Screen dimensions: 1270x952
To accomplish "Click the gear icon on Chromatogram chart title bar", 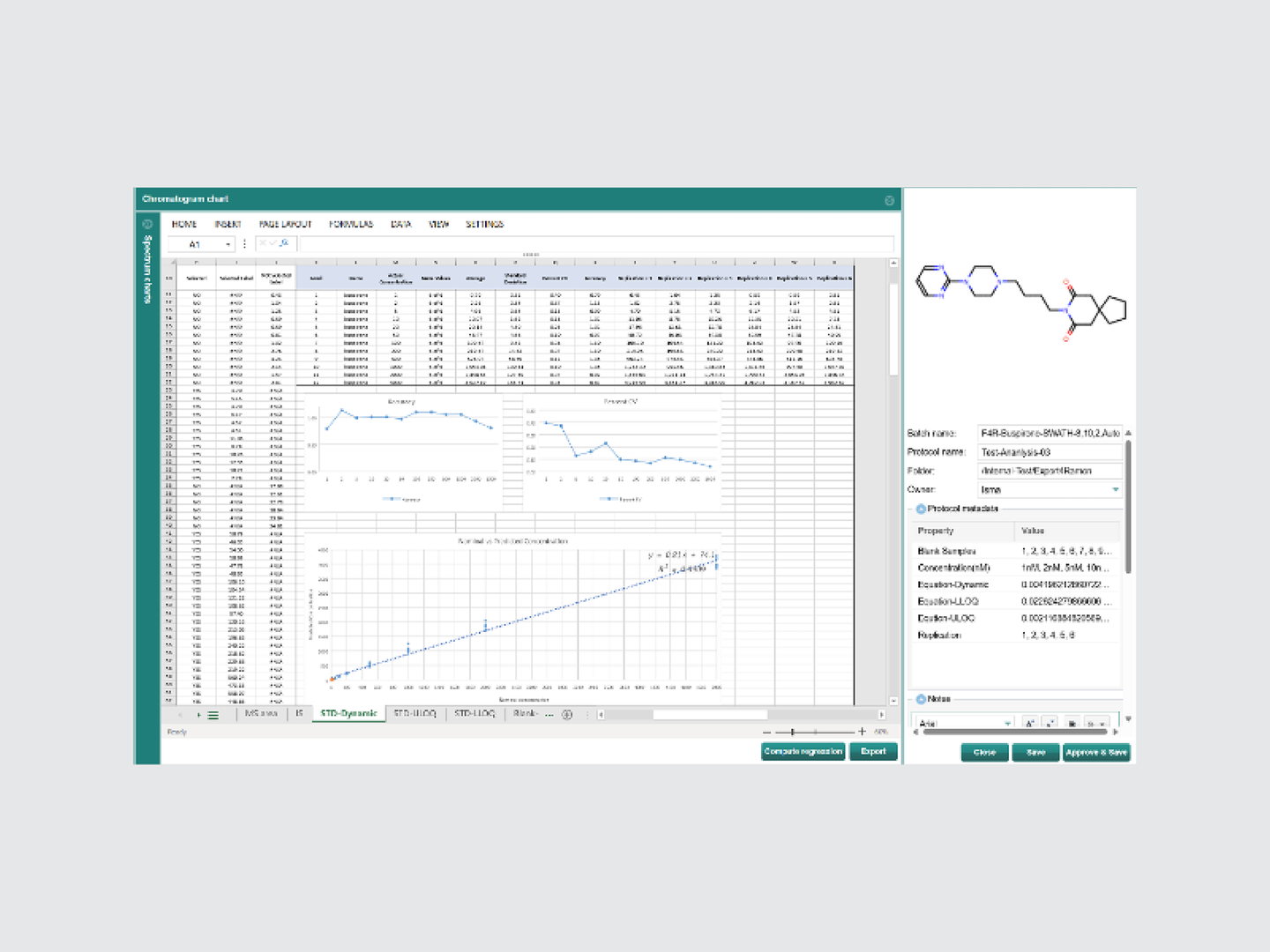I will 889,200.
